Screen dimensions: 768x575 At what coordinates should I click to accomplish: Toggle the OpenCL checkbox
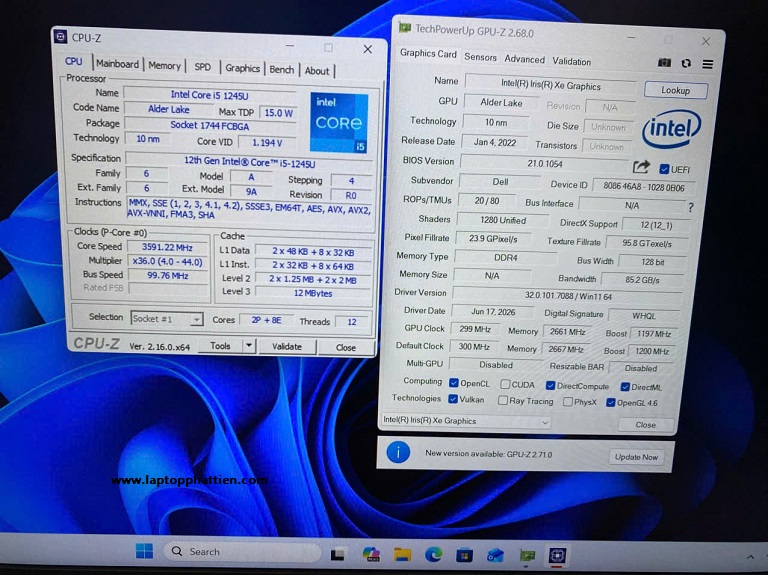coord(454,383)
